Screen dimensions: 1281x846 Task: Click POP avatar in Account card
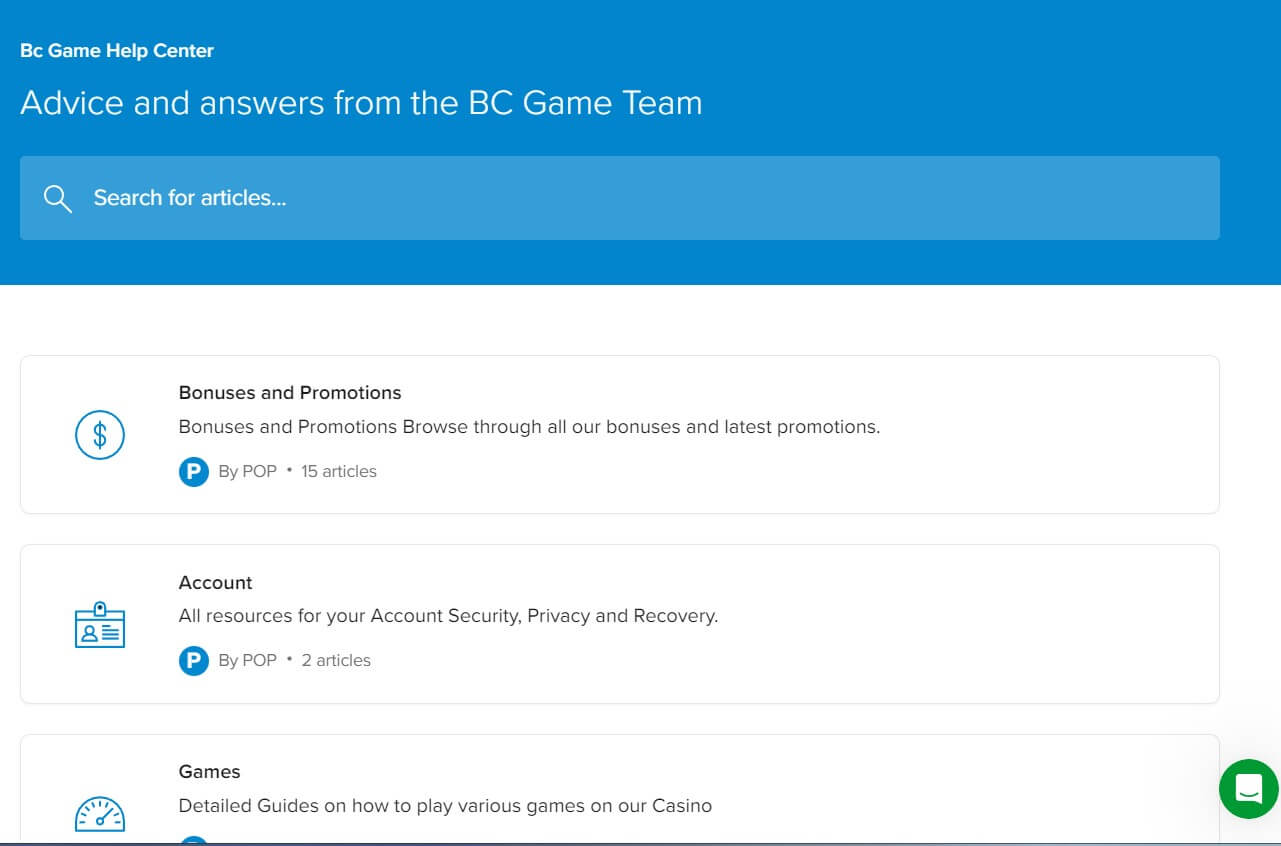pos(193,660)
